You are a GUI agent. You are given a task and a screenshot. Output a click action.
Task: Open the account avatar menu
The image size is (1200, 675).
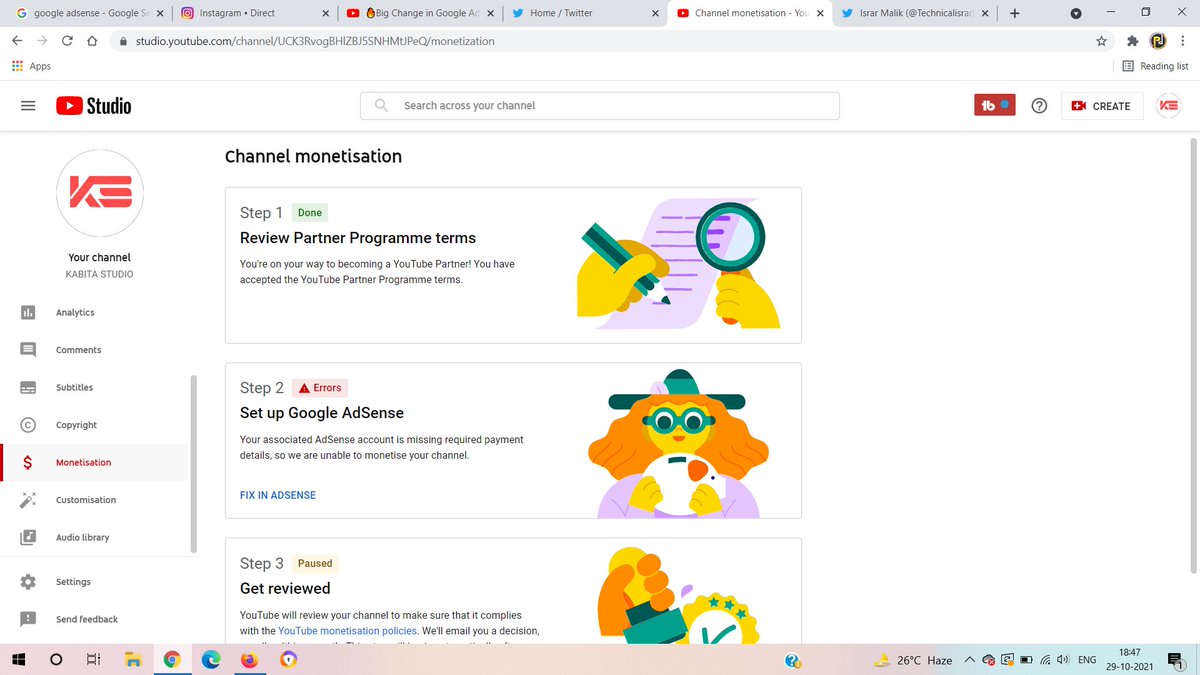[1168, 106]
